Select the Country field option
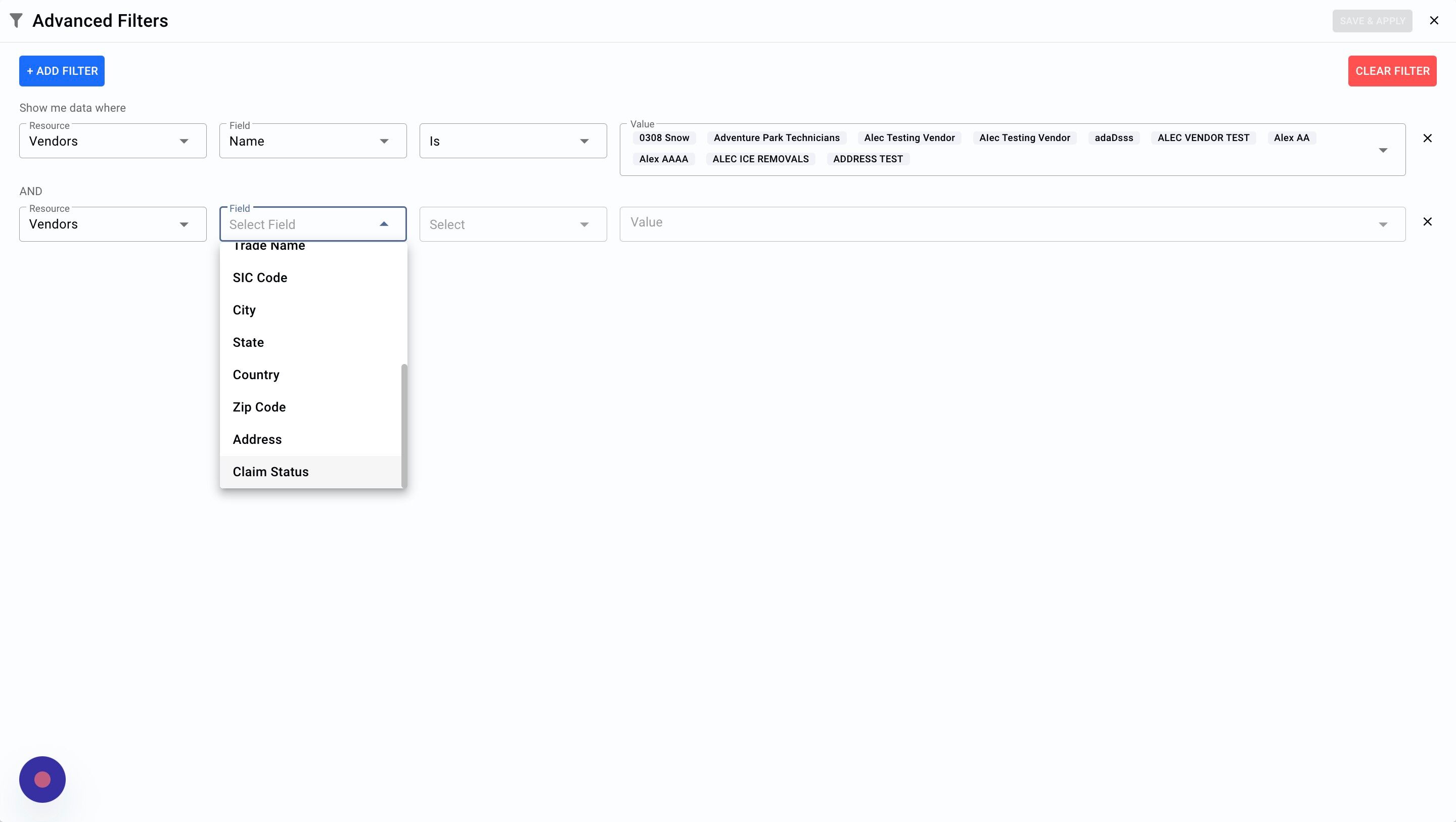Screen dimensions: 1456x822 256,375
